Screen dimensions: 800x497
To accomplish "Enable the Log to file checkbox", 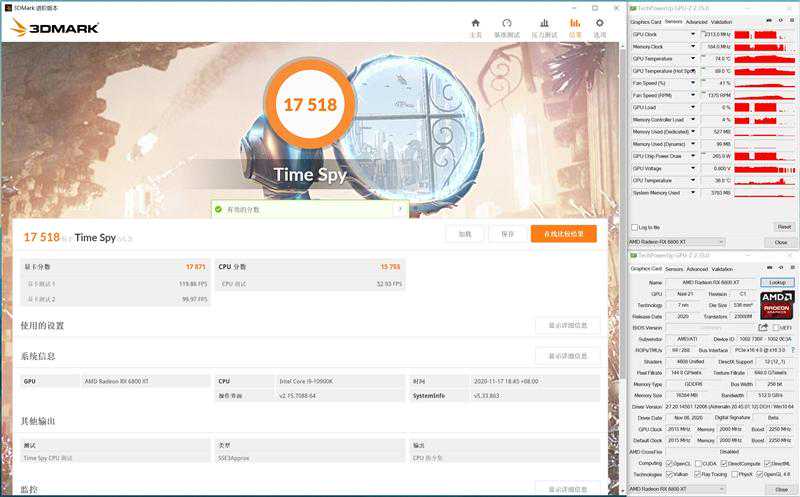I will pyautogui.click(x=634, y=227).
